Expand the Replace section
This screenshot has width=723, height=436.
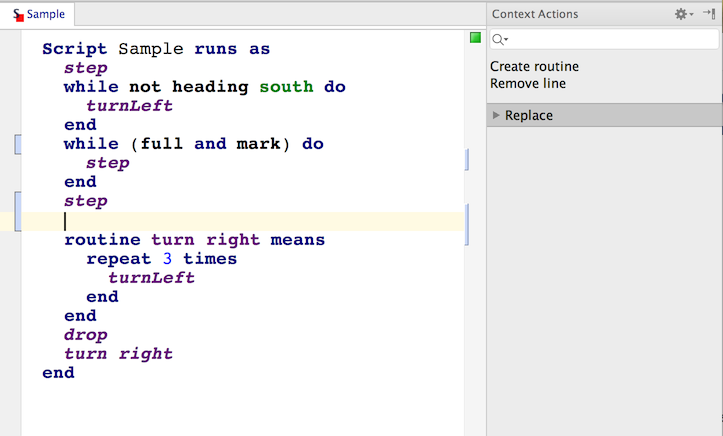tap(496, 115)
